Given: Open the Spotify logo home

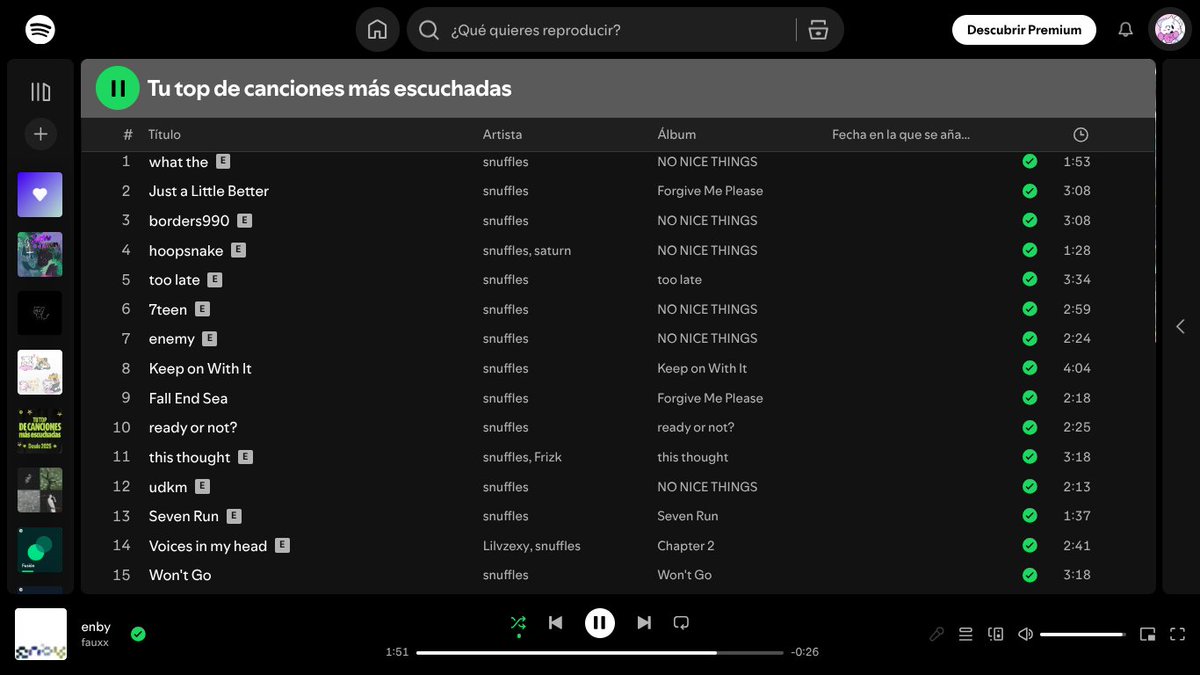Looking at the screenshot, I should [40, 29].
